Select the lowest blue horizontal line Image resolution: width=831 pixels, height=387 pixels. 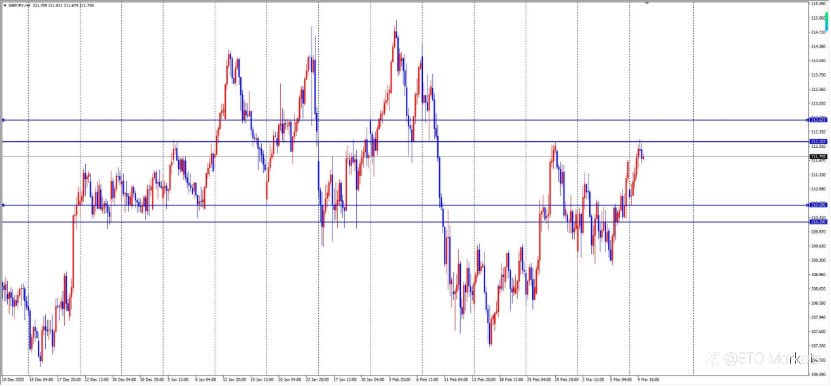point(405,222)
